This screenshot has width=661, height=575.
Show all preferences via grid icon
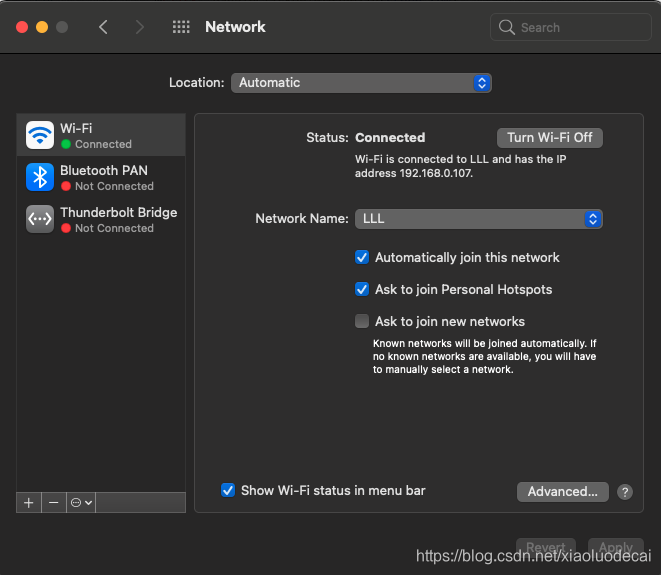[x=181, y=27]
